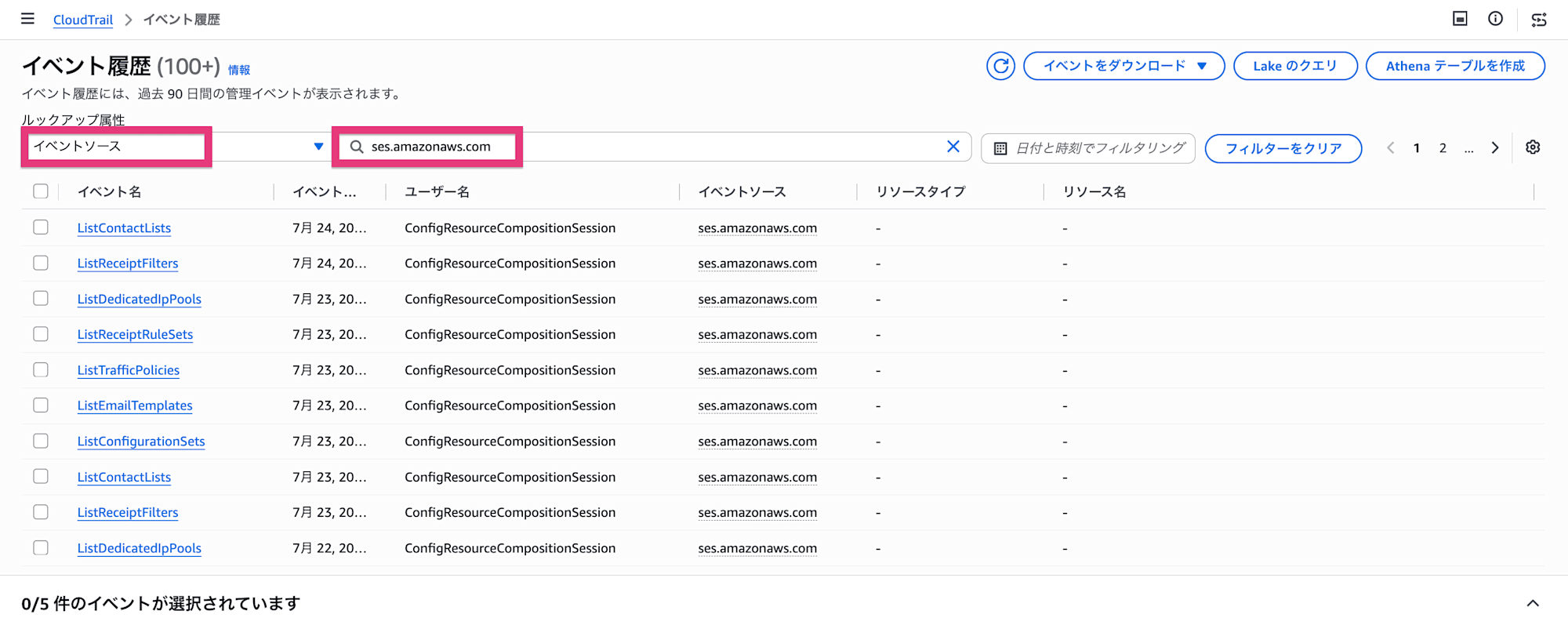Select page 1 in pagination
Viewport: 1568px width, 629px height.
point(1417,147)
